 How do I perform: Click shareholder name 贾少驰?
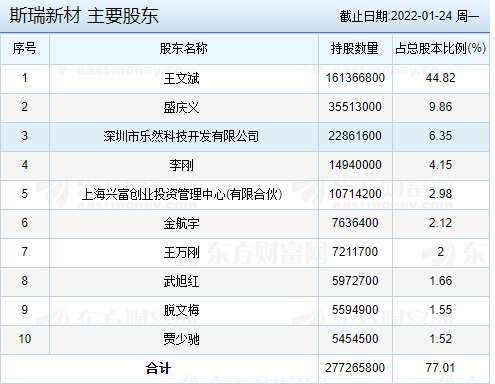(x=181, y=339)
